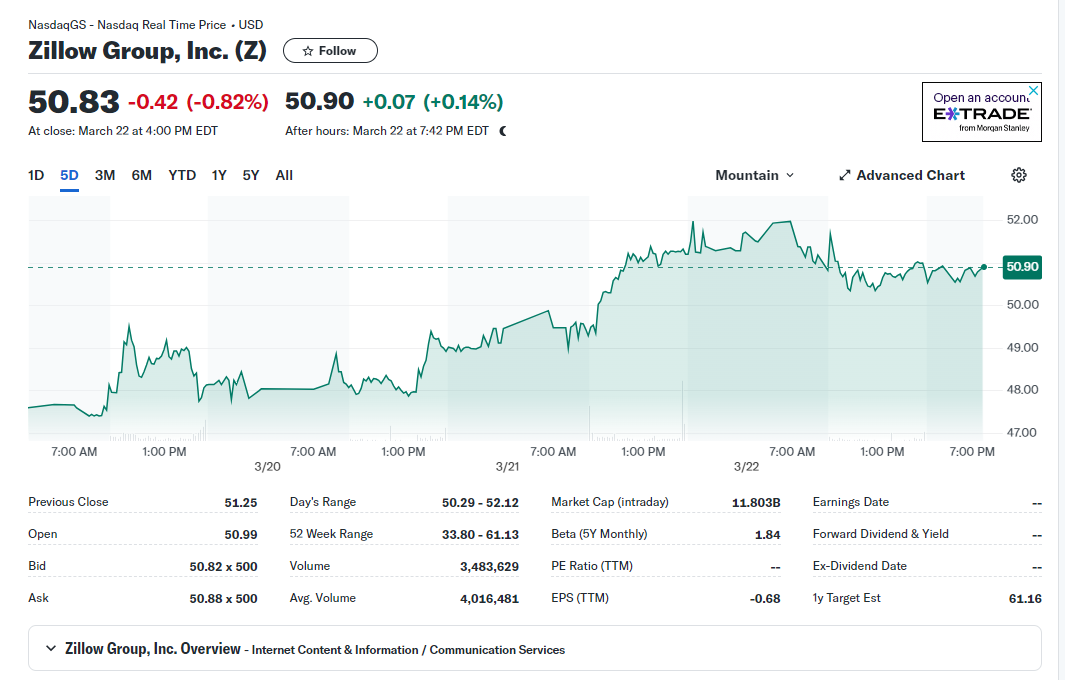Viewport: 1065px width, 680px height.
Task: Open the Advanced Chart link
Action: pyautogui.click(x=902, y=175)
